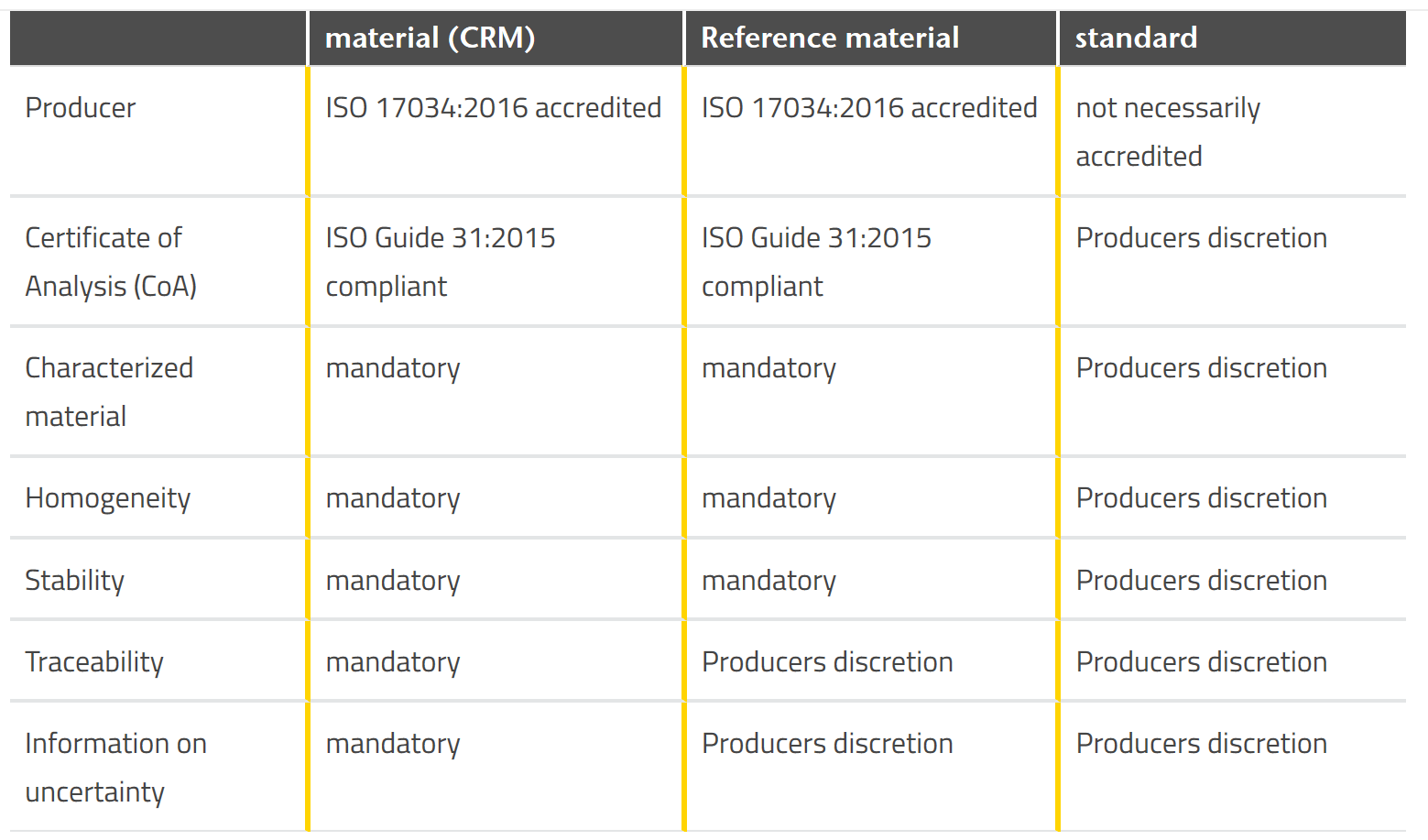Click the "Stability" row label
The height and width of the screenshot is (840, 1428).
75,581
